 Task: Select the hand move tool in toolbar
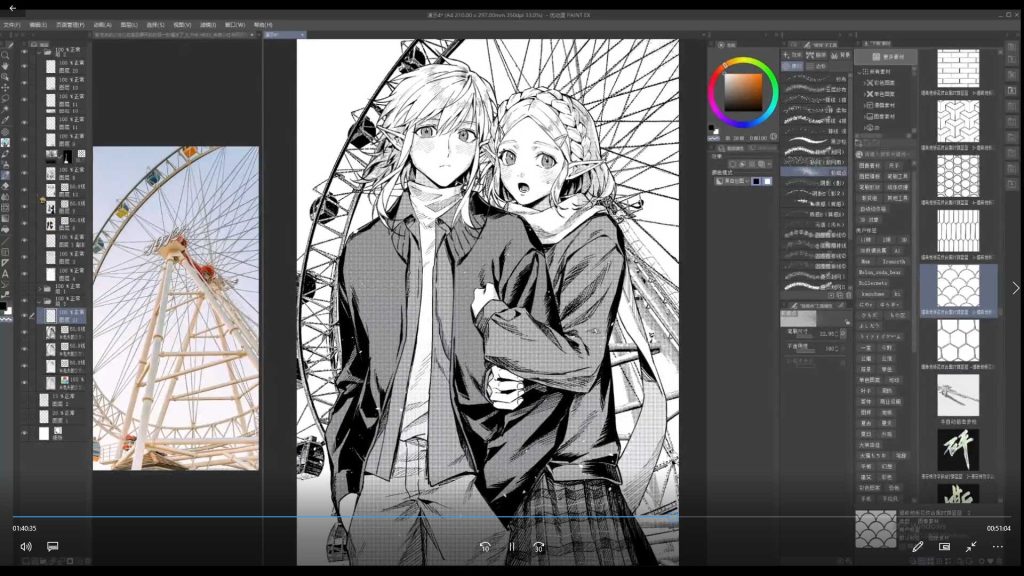click(x=6, y=66)
